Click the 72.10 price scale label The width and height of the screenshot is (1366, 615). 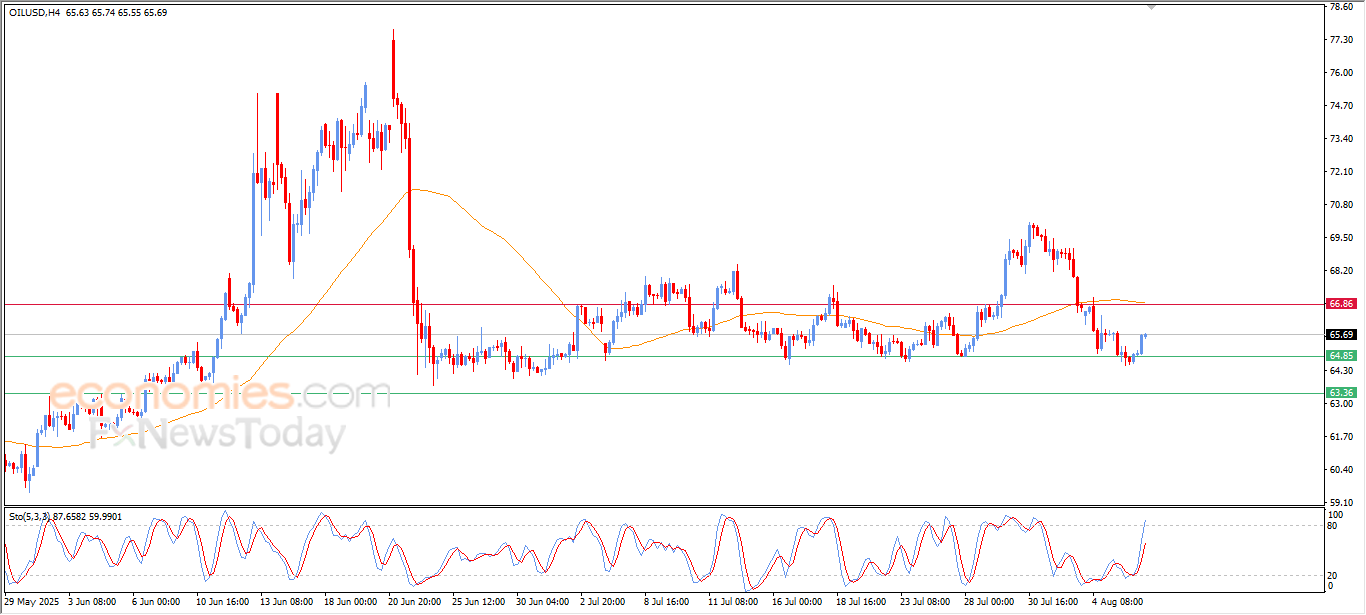(x=1341, y=172)
